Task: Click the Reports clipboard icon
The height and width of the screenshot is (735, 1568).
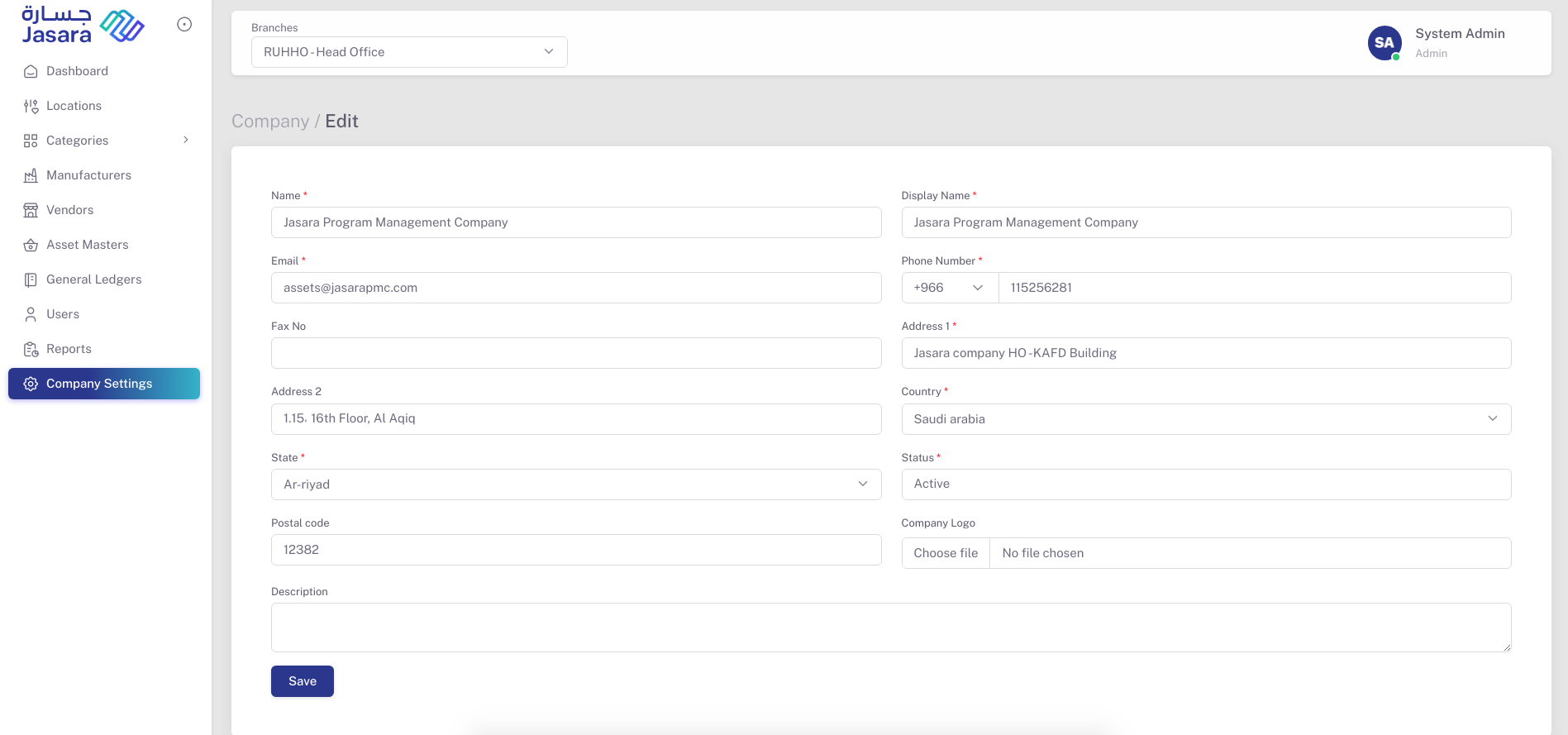Action: coord(31,349)
